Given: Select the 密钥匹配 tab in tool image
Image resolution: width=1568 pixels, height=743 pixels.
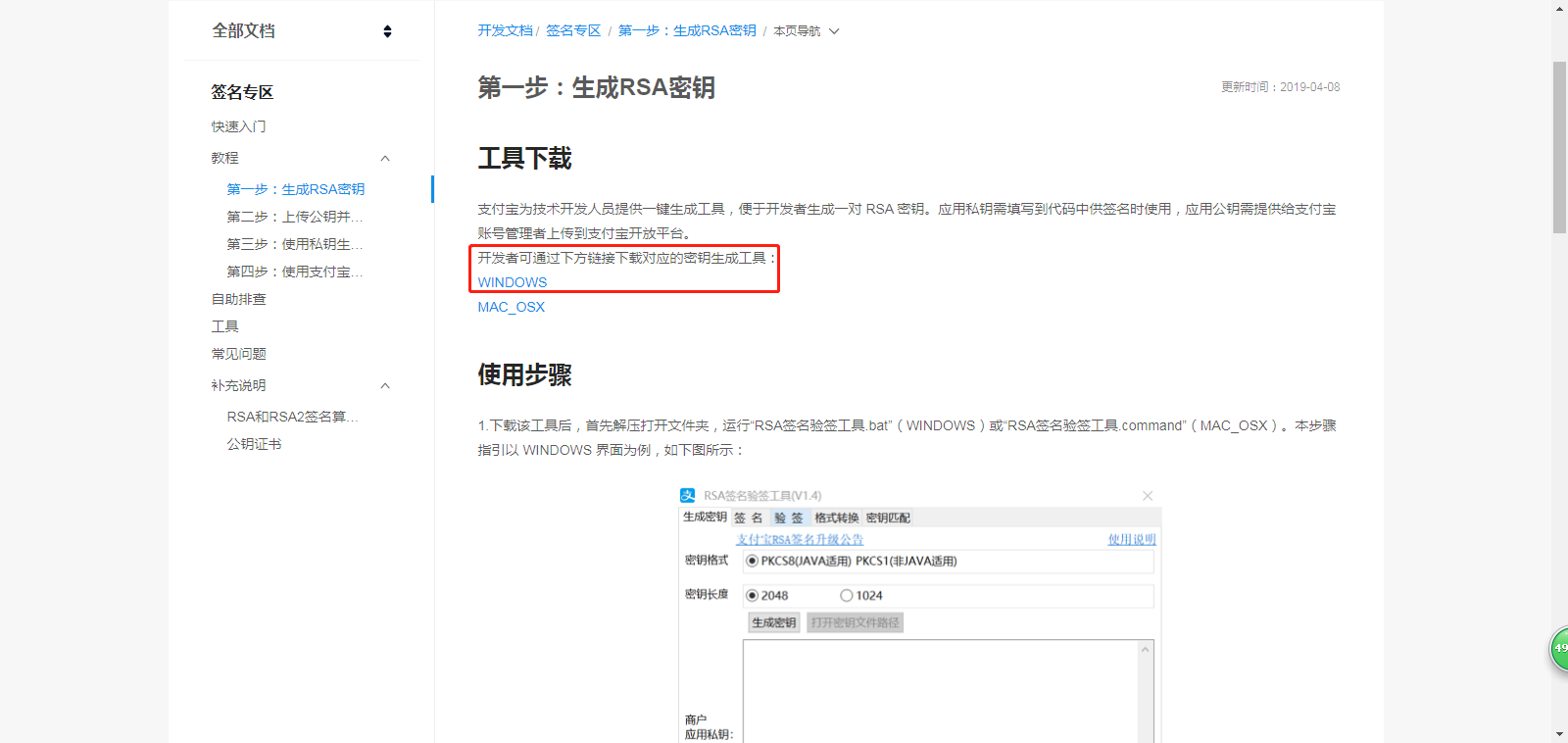Looking at the screenshot, I should [x=888, y=518].
